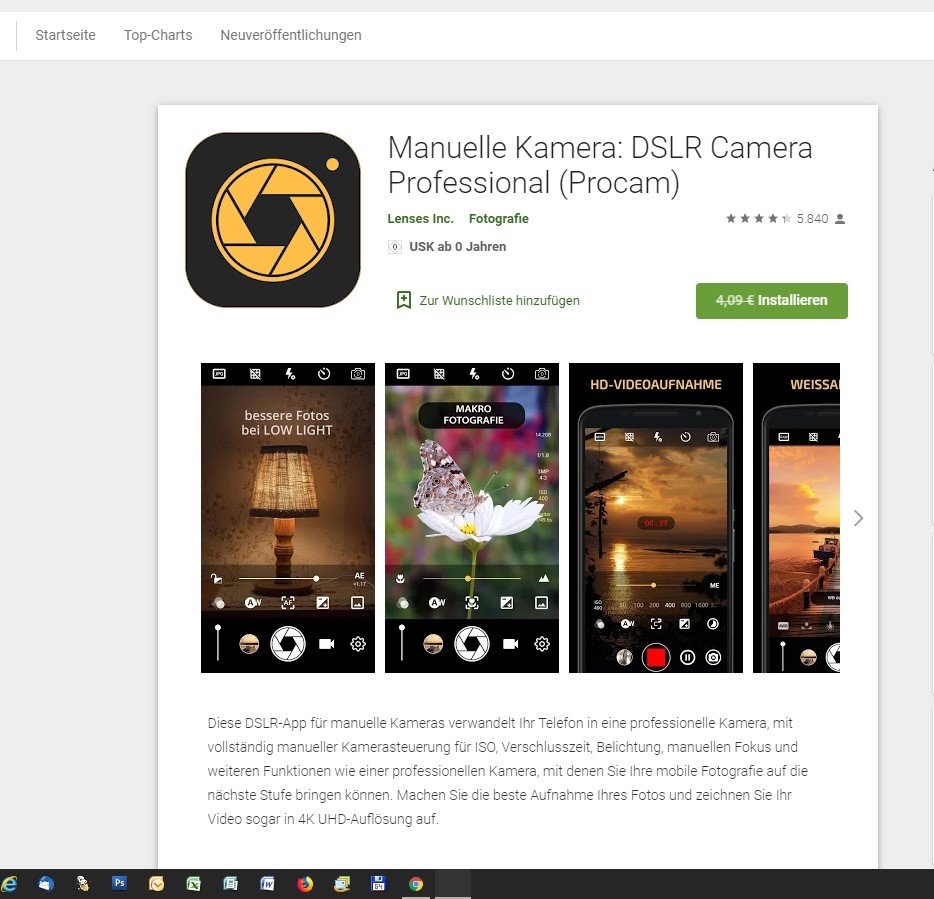Open Excel from the taskbar
Image resolution: width=934 pixels, height=899 pixels.
(193, 884)
